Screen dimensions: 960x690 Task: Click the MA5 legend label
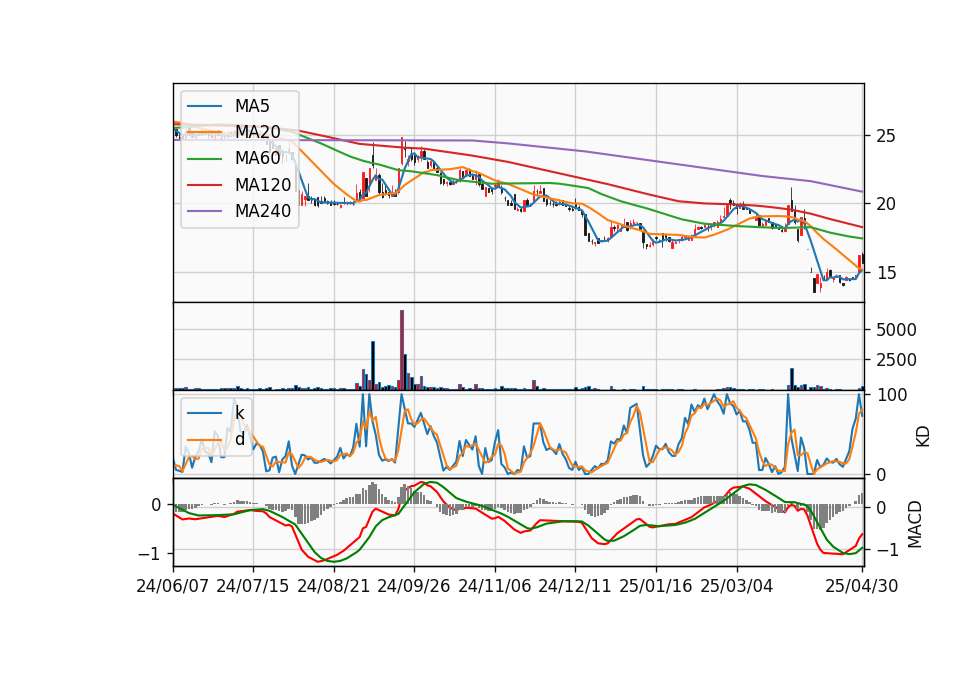point(252,106)
